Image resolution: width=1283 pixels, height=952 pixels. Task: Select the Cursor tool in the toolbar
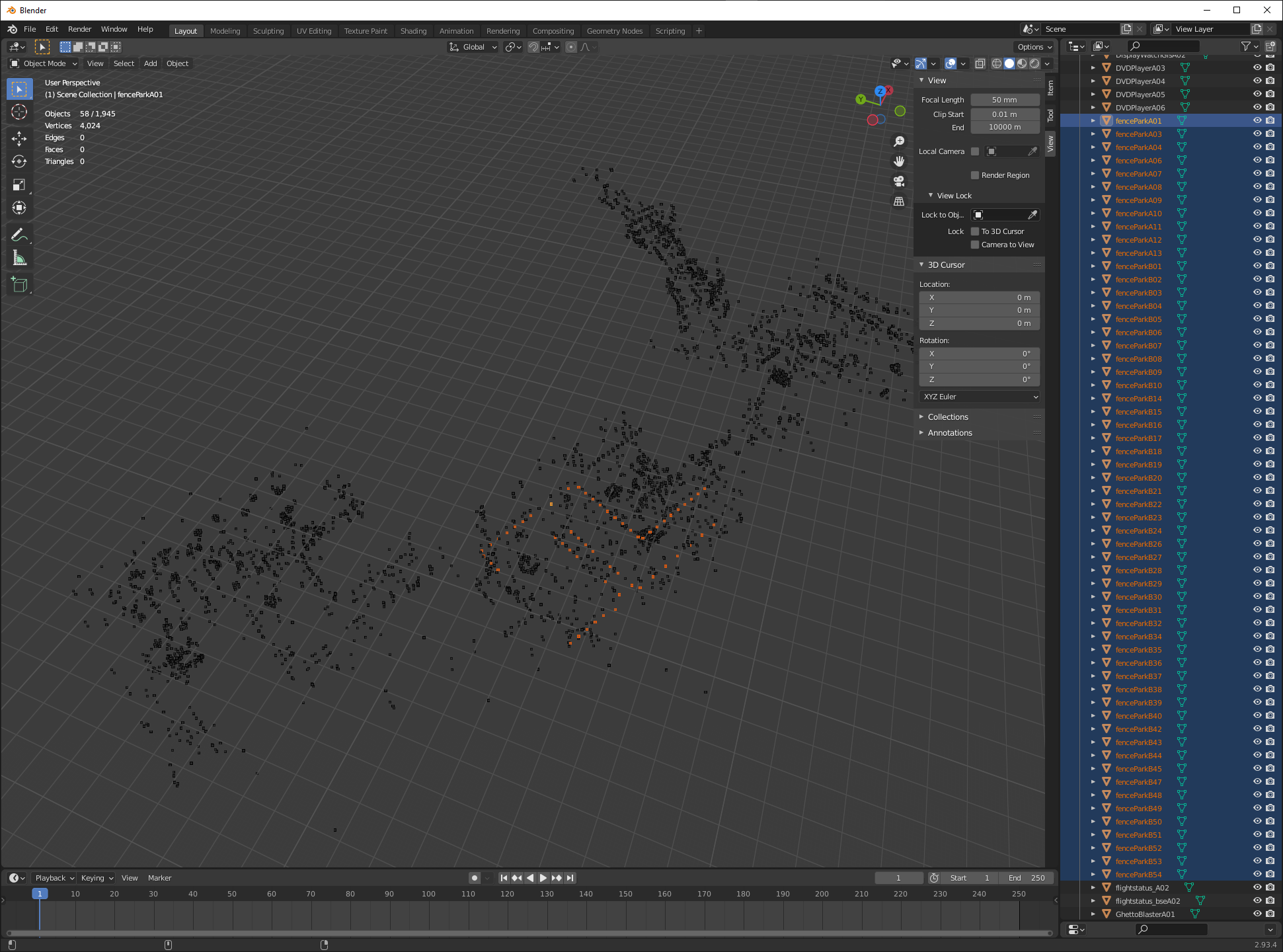(19, 112)
